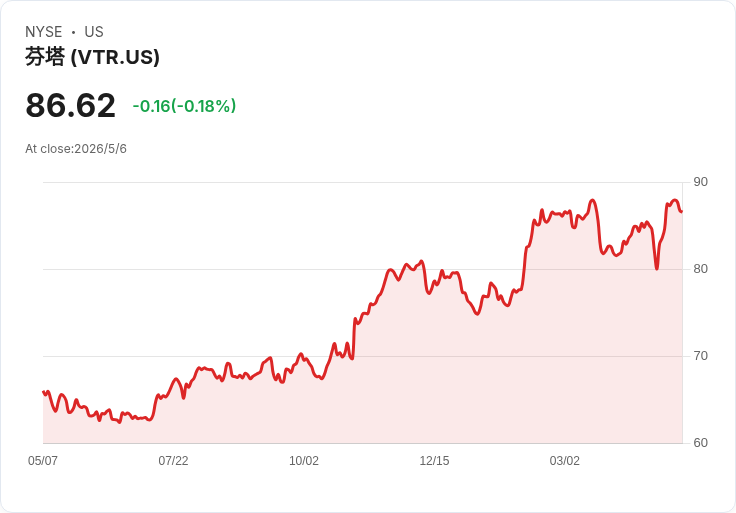
Task: Click the 90 price axis label
Action: click(x=700, y=182)
